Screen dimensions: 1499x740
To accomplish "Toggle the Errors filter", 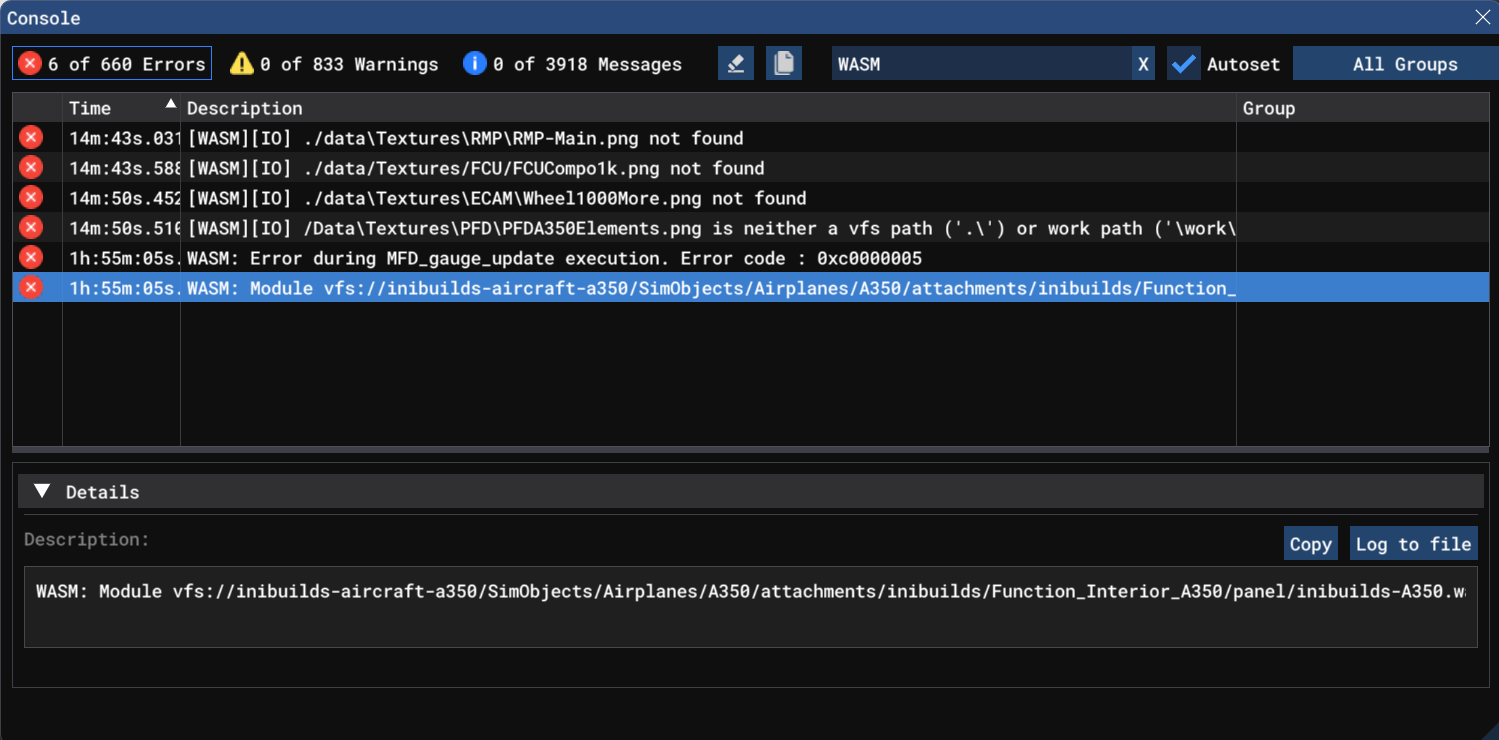I will coord(112,64).
